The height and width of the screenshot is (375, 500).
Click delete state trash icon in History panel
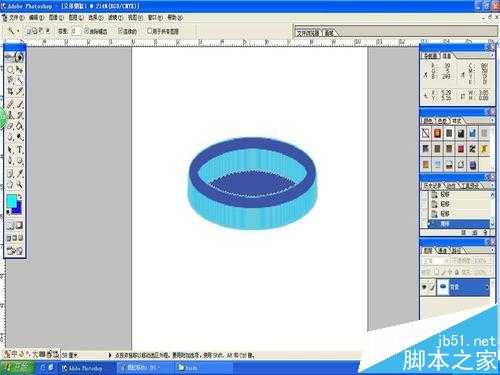tap(485, 233)
